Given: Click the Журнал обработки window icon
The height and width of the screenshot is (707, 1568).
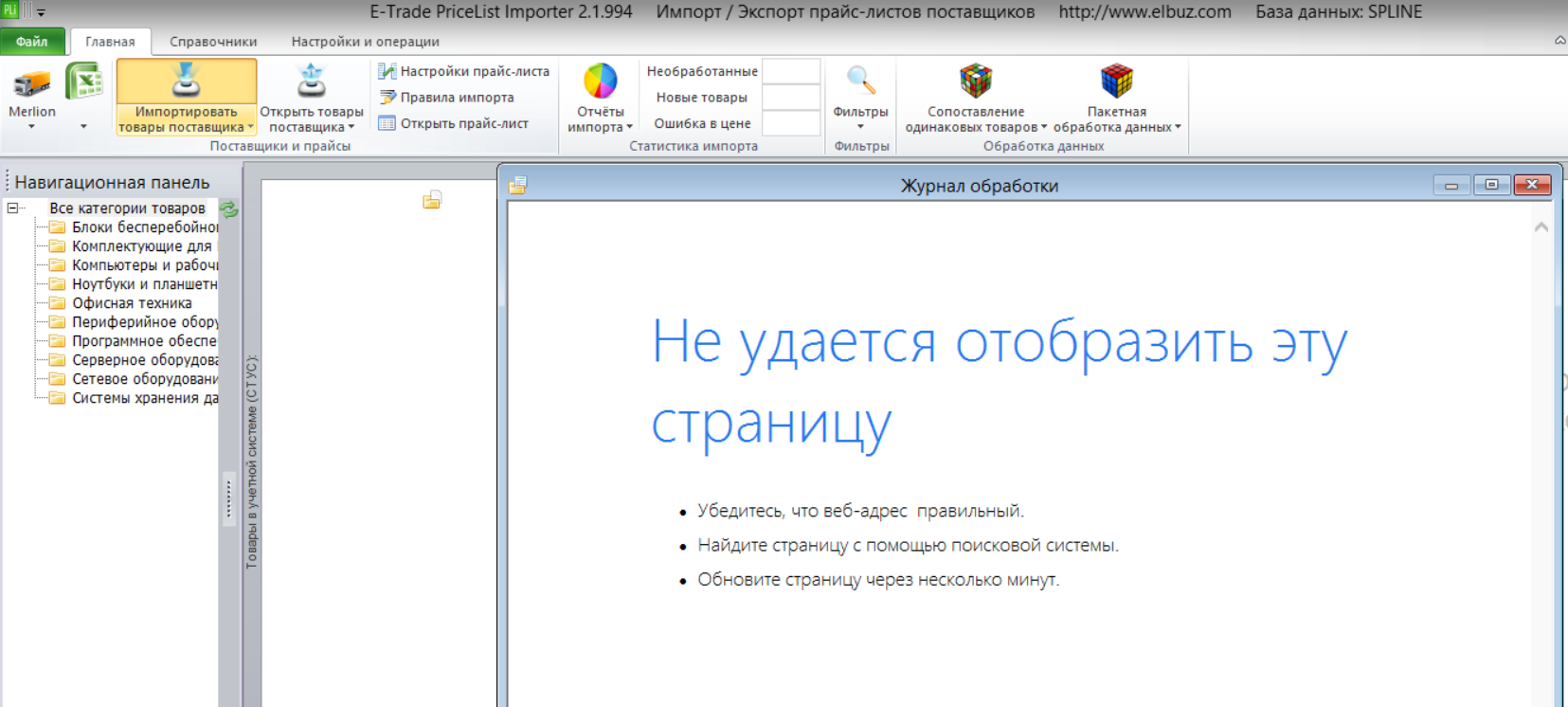Looking at the screenshot, I should [x=517, y=186].
